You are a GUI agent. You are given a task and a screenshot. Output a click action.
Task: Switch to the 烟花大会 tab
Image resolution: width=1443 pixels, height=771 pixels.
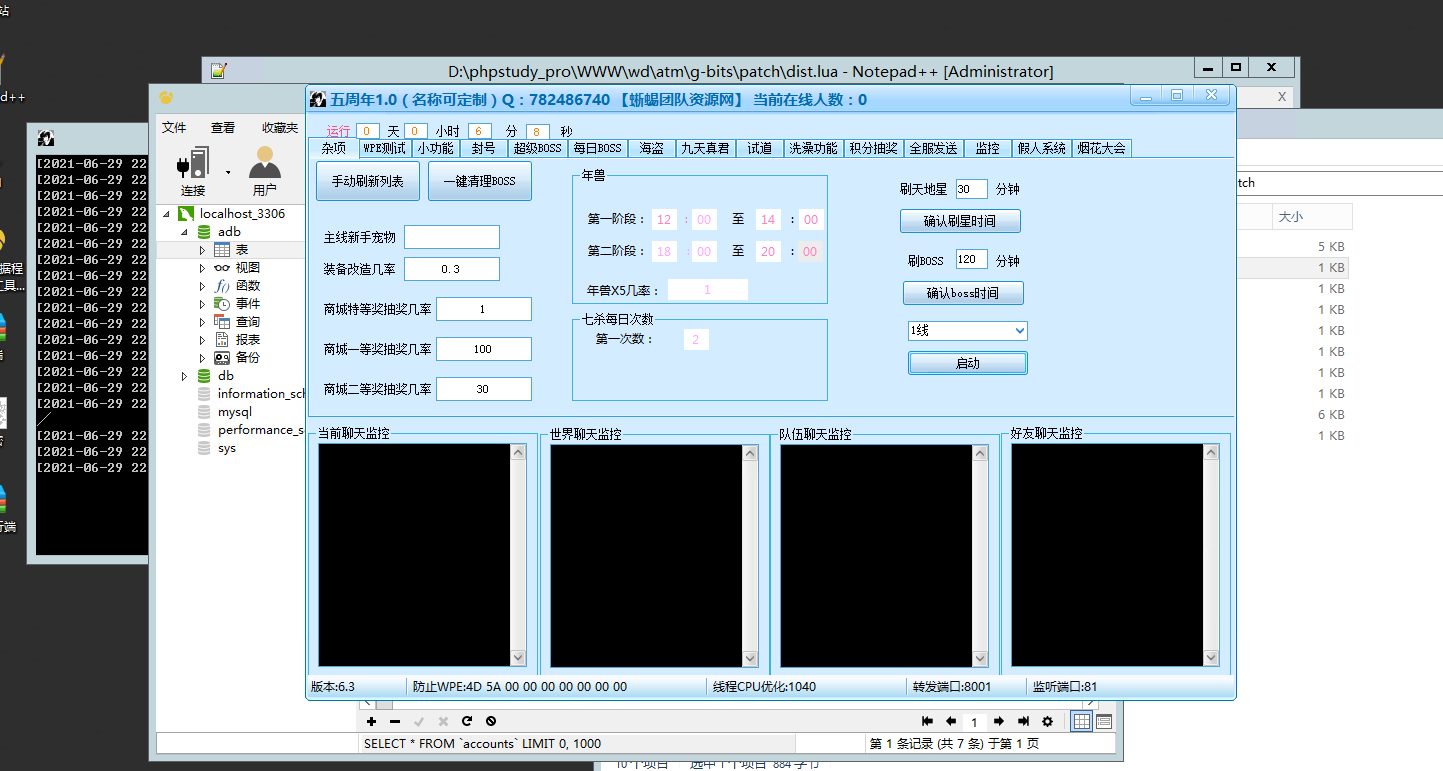[1101, 148]
